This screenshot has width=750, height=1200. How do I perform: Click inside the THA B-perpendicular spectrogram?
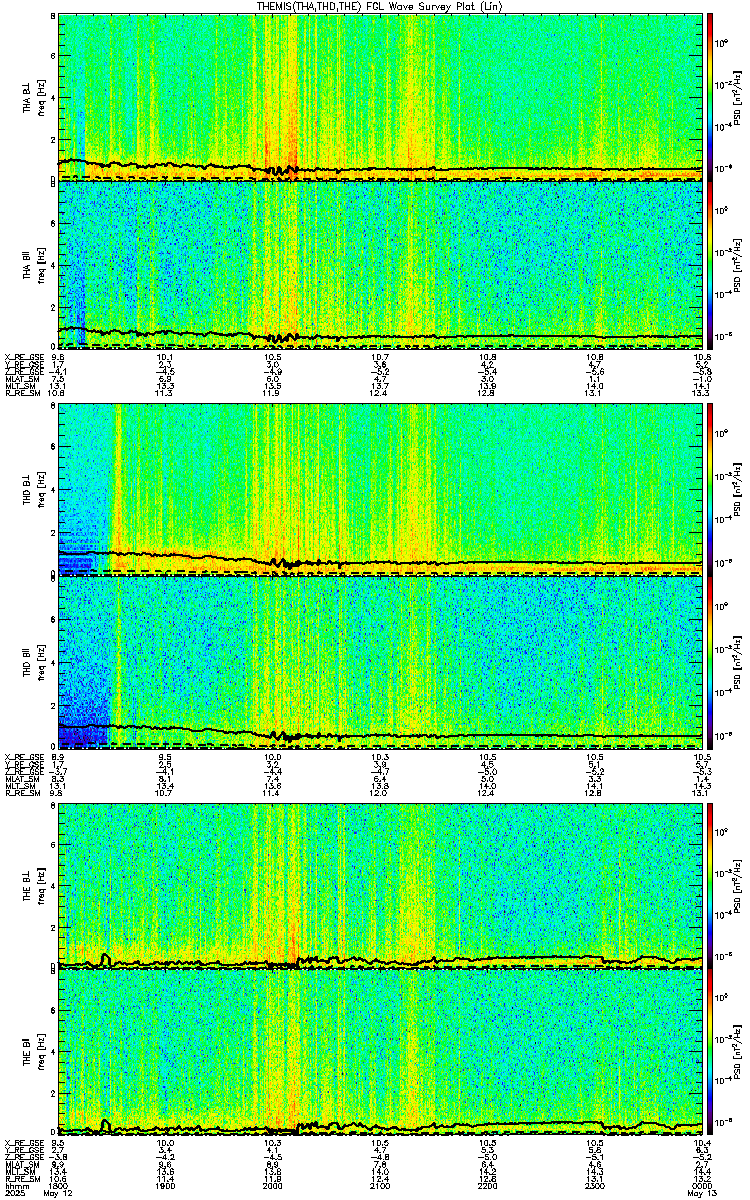pos(380,96)
